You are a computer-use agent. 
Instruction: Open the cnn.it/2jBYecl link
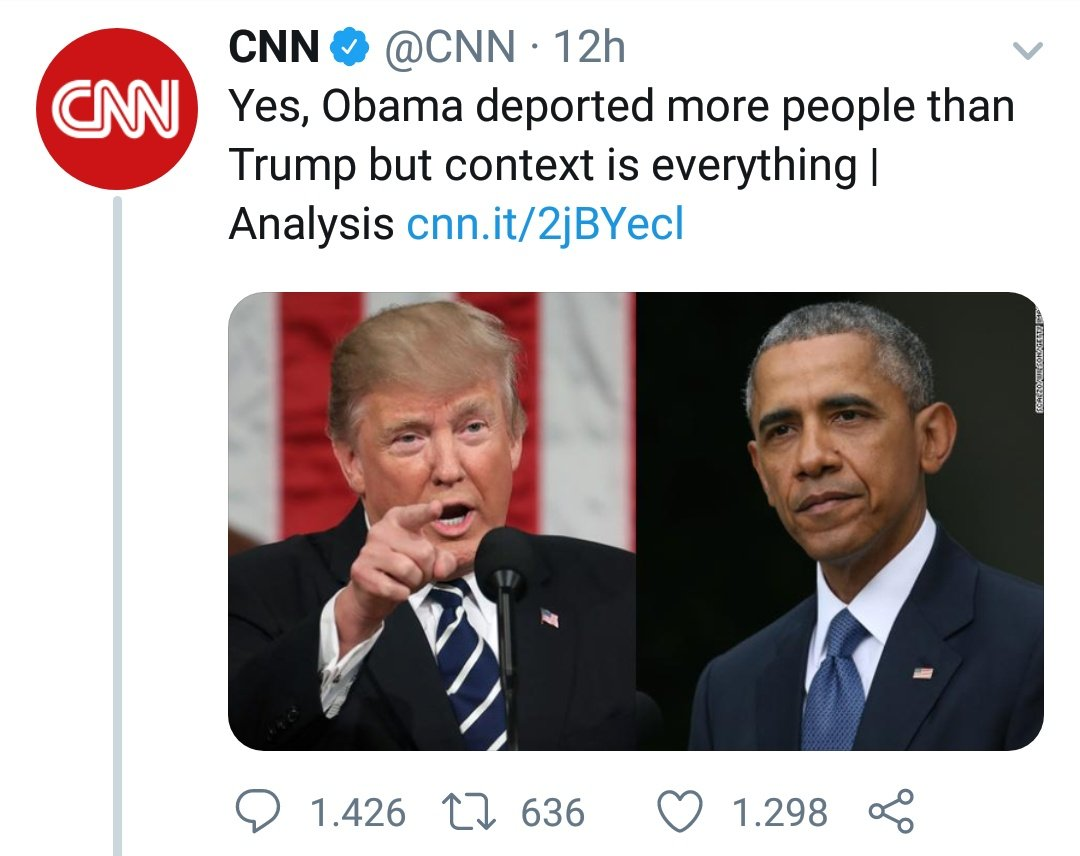(x=546, y=225)
